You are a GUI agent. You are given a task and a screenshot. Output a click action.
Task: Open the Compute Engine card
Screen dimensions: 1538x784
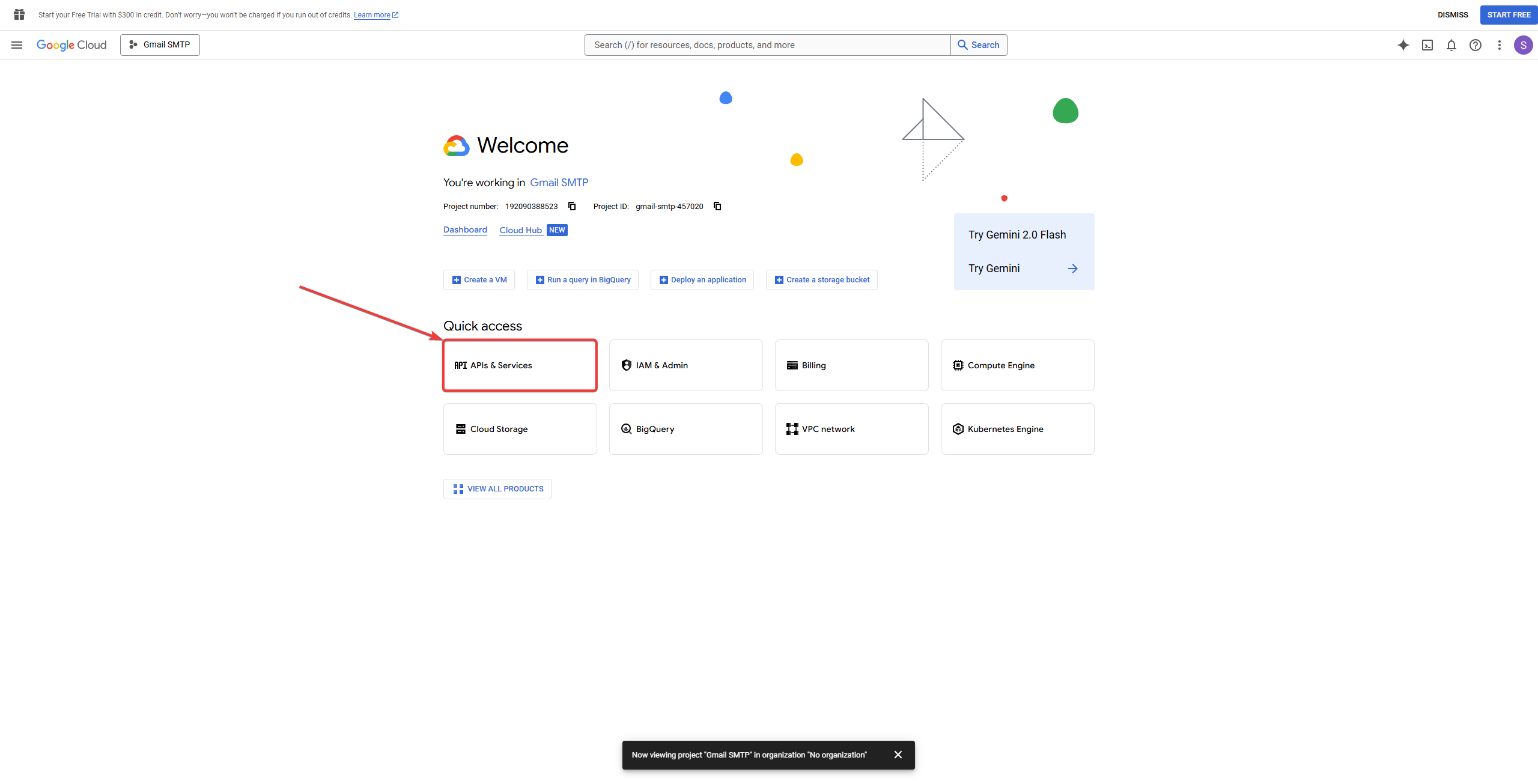(1018, 365)
